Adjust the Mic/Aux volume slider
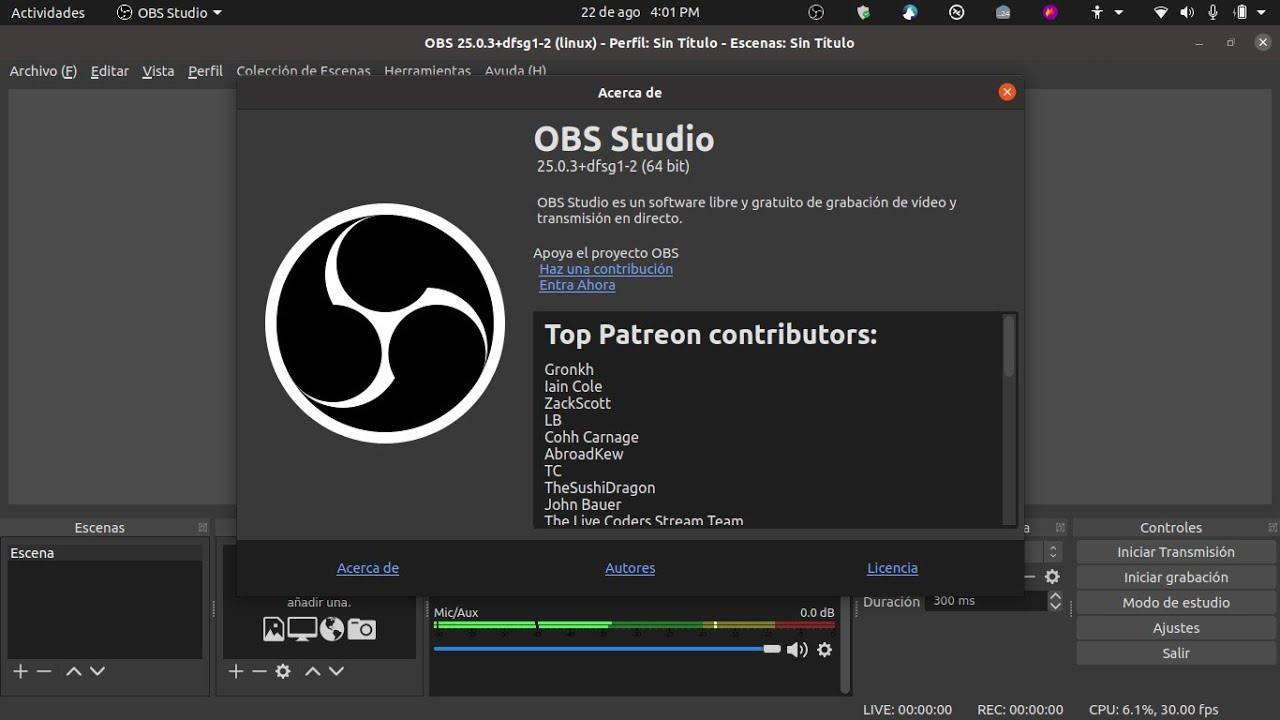 (771, 649)
